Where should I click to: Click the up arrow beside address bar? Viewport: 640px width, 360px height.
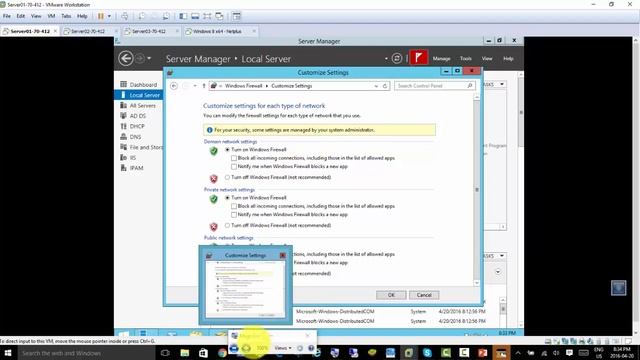[x=204, y=86]
